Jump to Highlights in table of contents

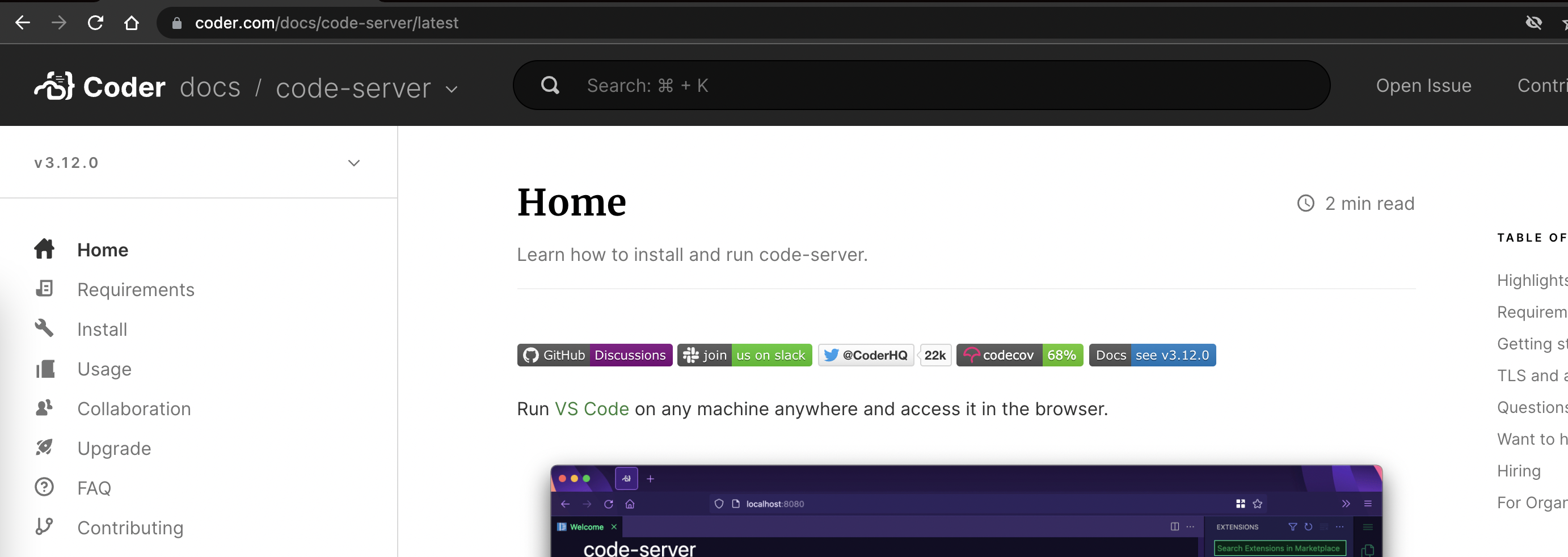coord(1532,280)
